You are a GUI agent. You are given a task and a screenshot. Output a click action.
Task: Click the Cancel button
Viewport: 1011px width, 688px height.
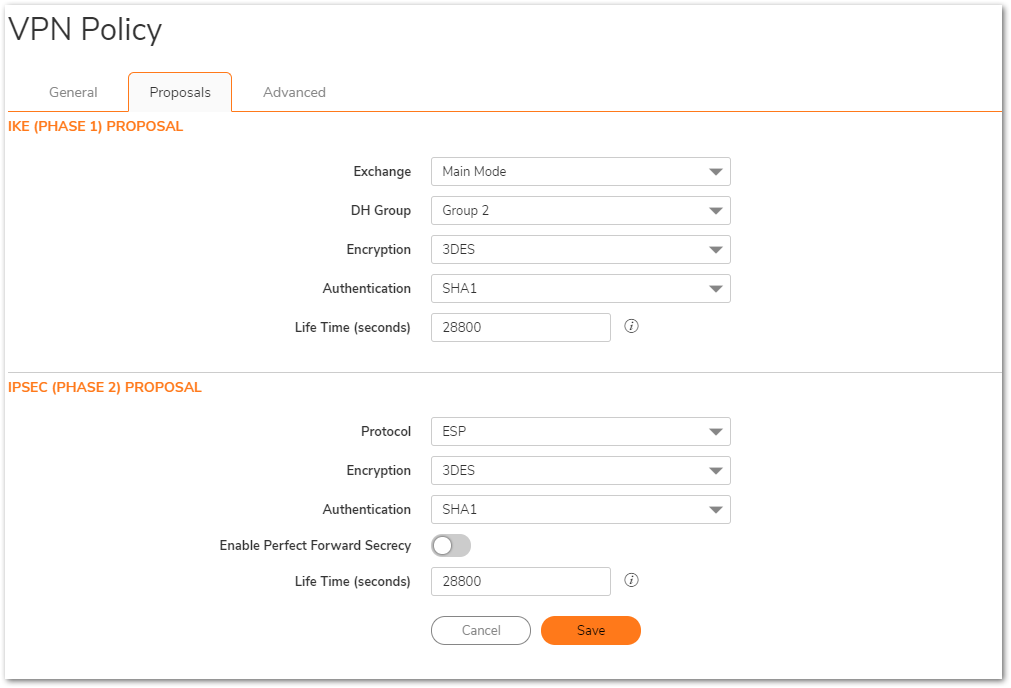click(x=481, y=631)
